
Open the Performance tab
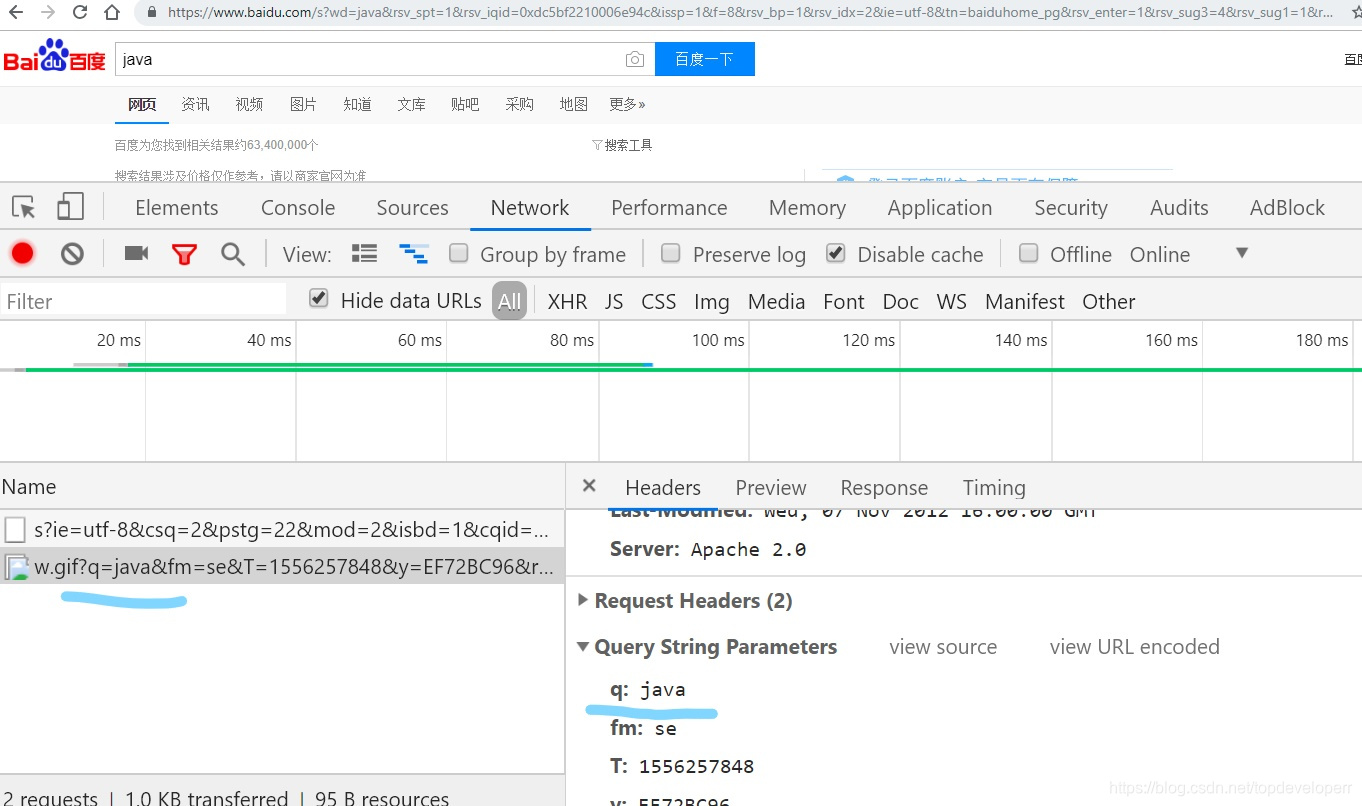tap(669, 208)
